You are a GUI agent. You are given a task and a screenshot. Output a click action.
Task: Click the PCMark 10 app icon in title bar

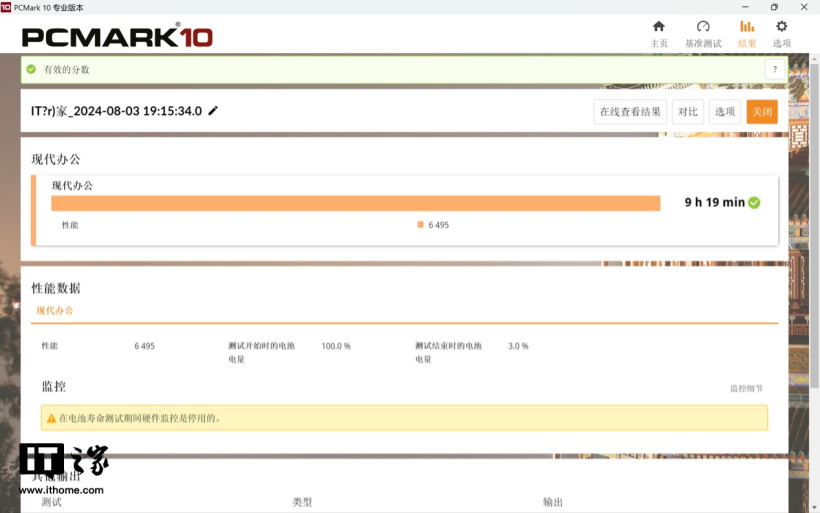point(6,7)
